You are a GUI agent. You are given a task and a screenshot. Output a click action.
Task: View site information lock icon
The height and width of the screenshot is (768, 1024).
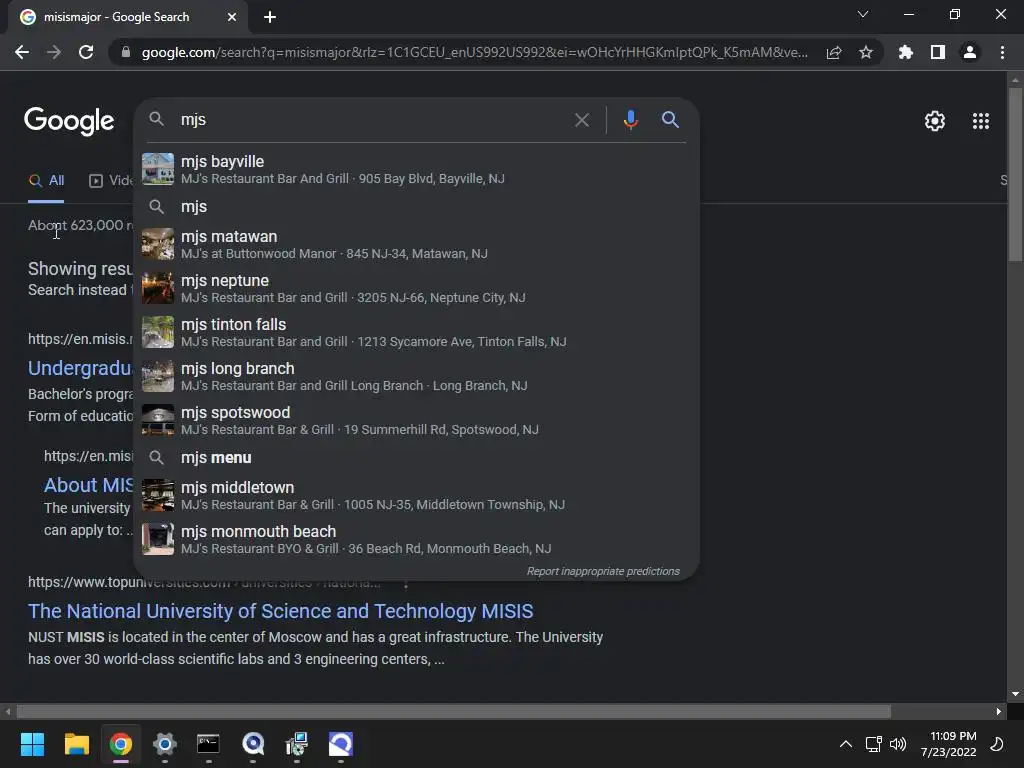126,52
